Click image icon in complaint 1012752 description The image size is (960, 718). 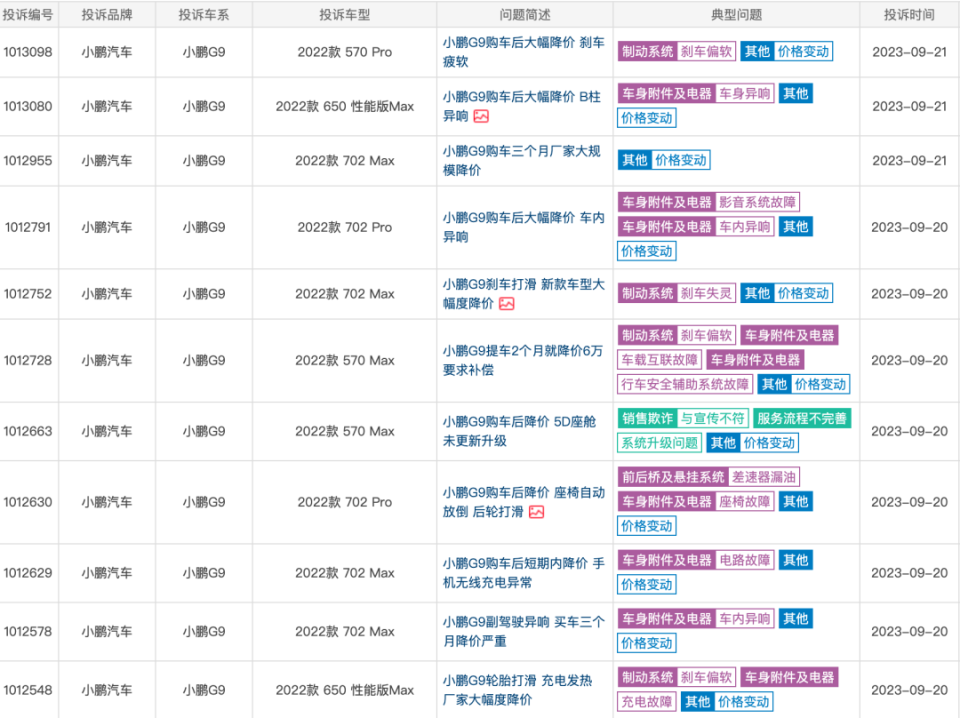click(x=506, y=304)
